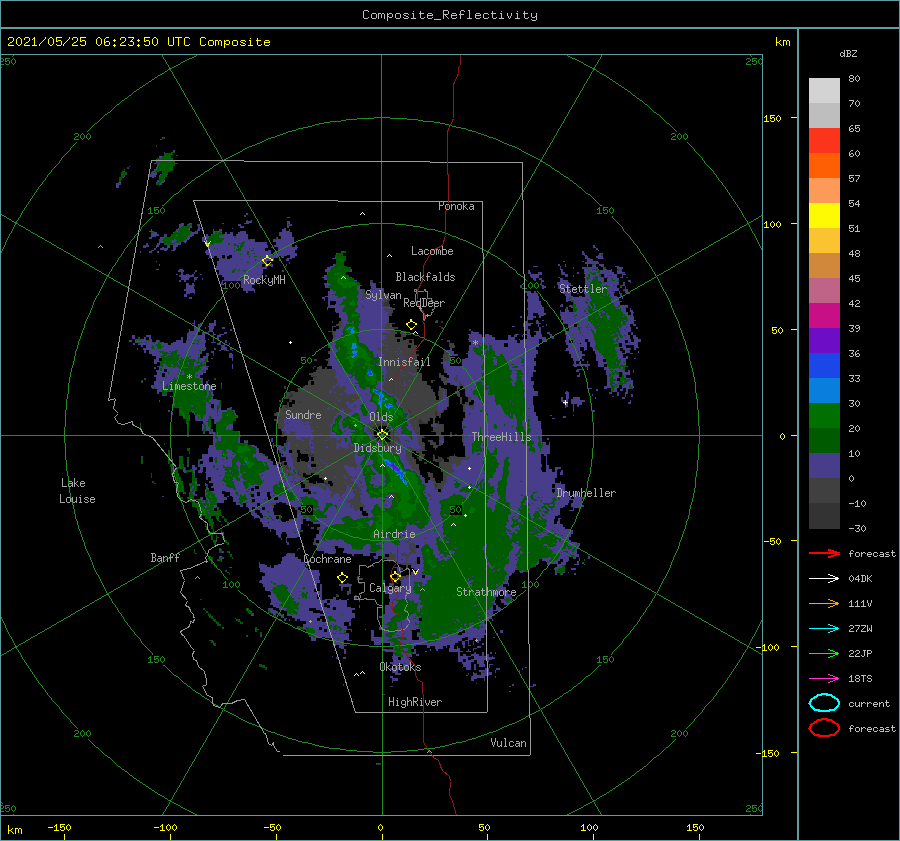Select the orange 57-60 dBZ color band
This screenshot has height=841, width=900.
(824, 166)
